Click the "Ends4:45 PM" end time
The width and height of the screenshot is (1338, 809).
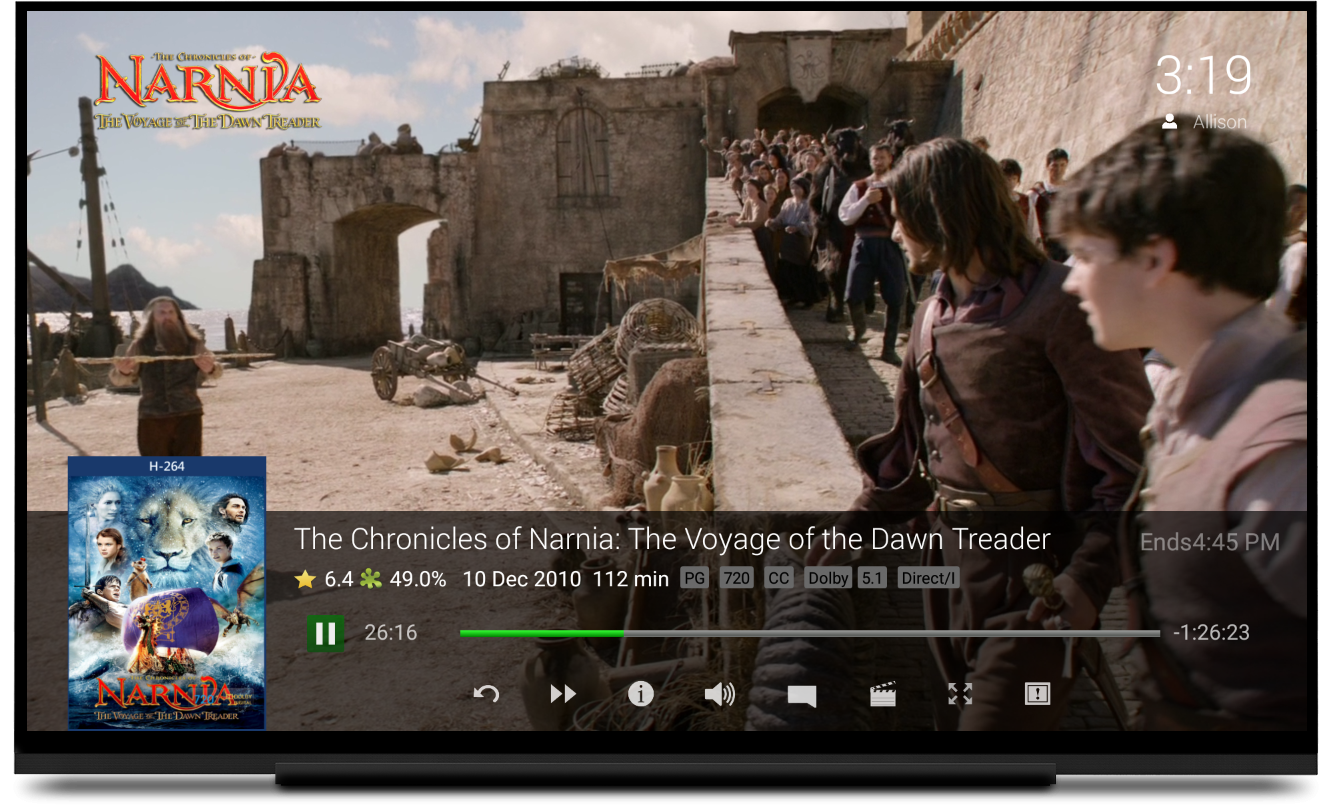coord(1210,543)
